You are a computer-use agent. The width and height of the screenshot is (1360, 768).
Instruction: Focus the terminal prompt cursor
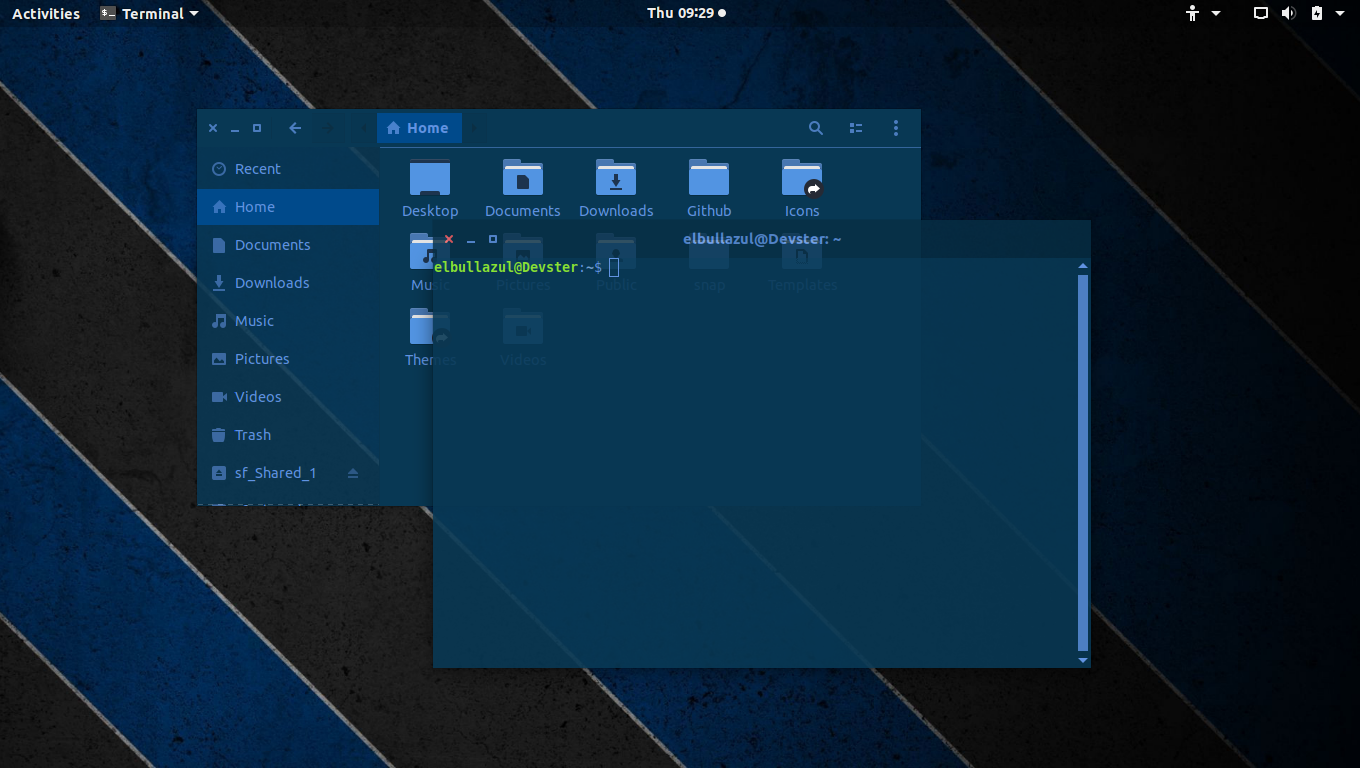point(614,267)
